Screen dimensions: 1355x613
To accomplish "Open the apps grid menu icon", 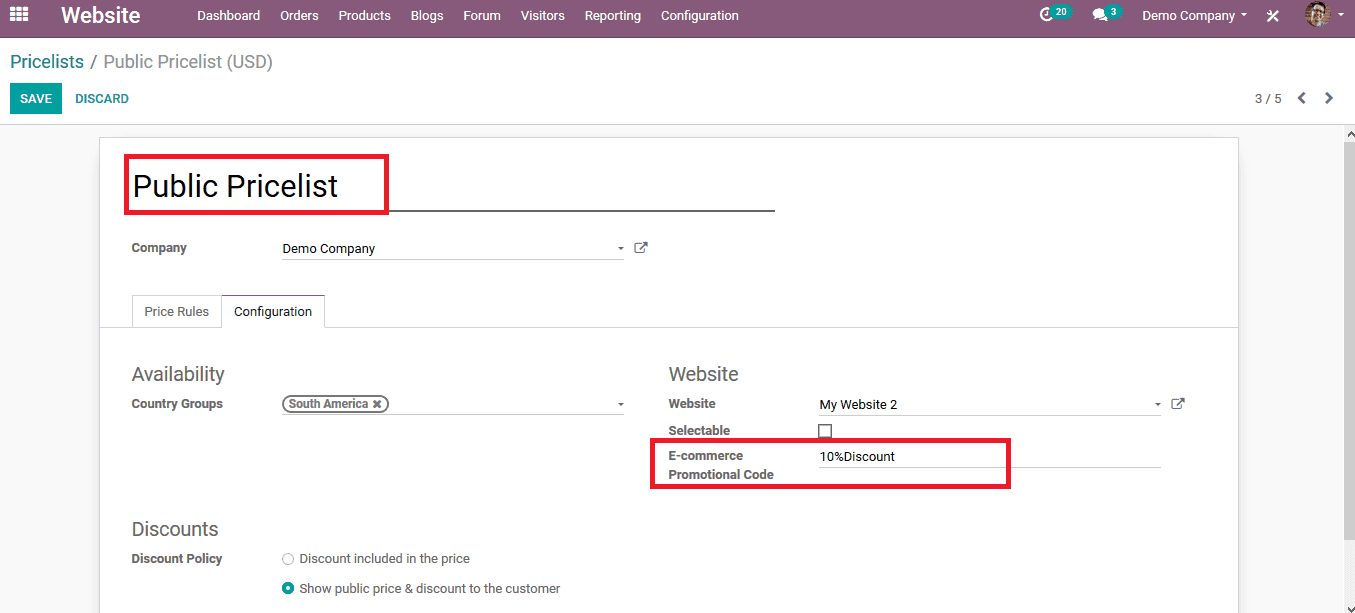I will point(19,15).
